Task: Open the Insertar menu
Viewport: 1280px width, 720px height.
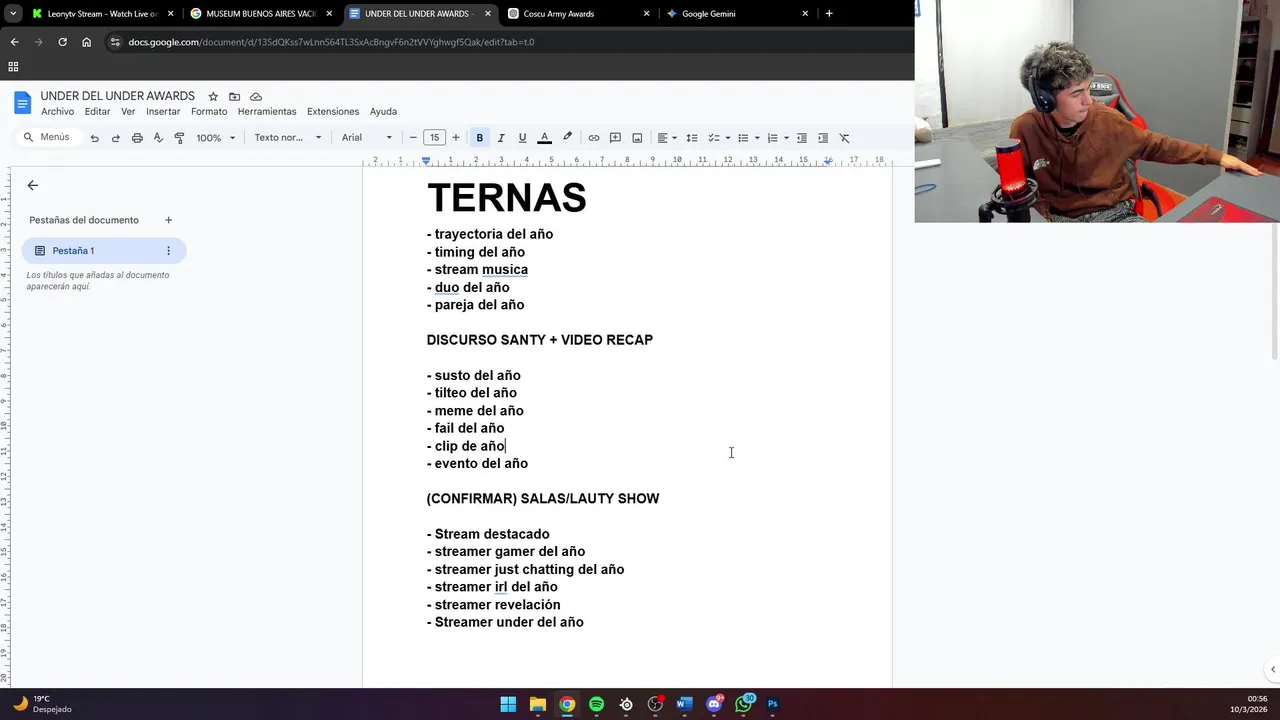Action: click(163, 111)
